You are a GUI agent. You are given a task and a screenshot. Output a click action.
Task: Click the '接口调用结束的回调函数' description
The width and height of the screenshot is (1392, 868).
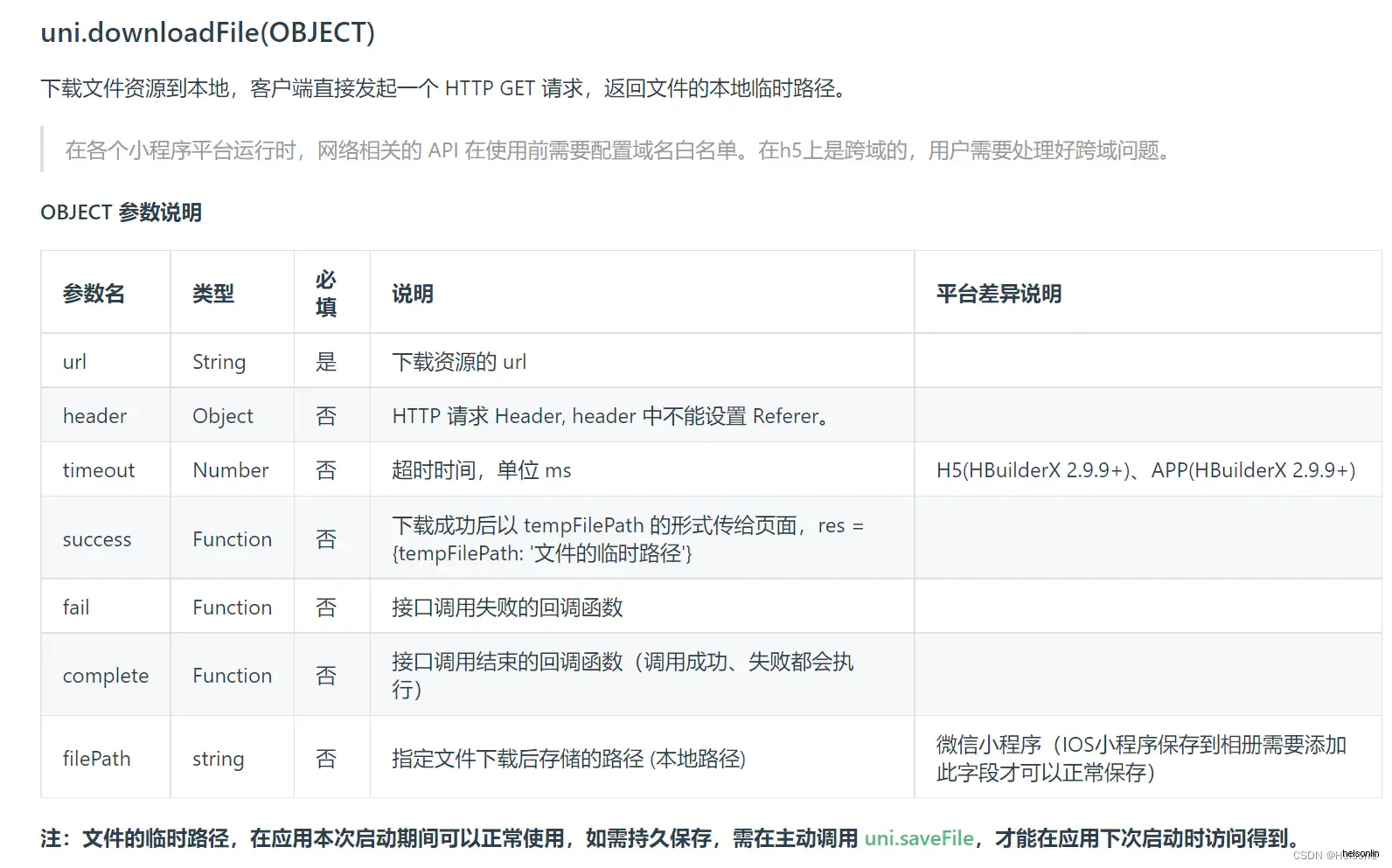coord(623,676)
